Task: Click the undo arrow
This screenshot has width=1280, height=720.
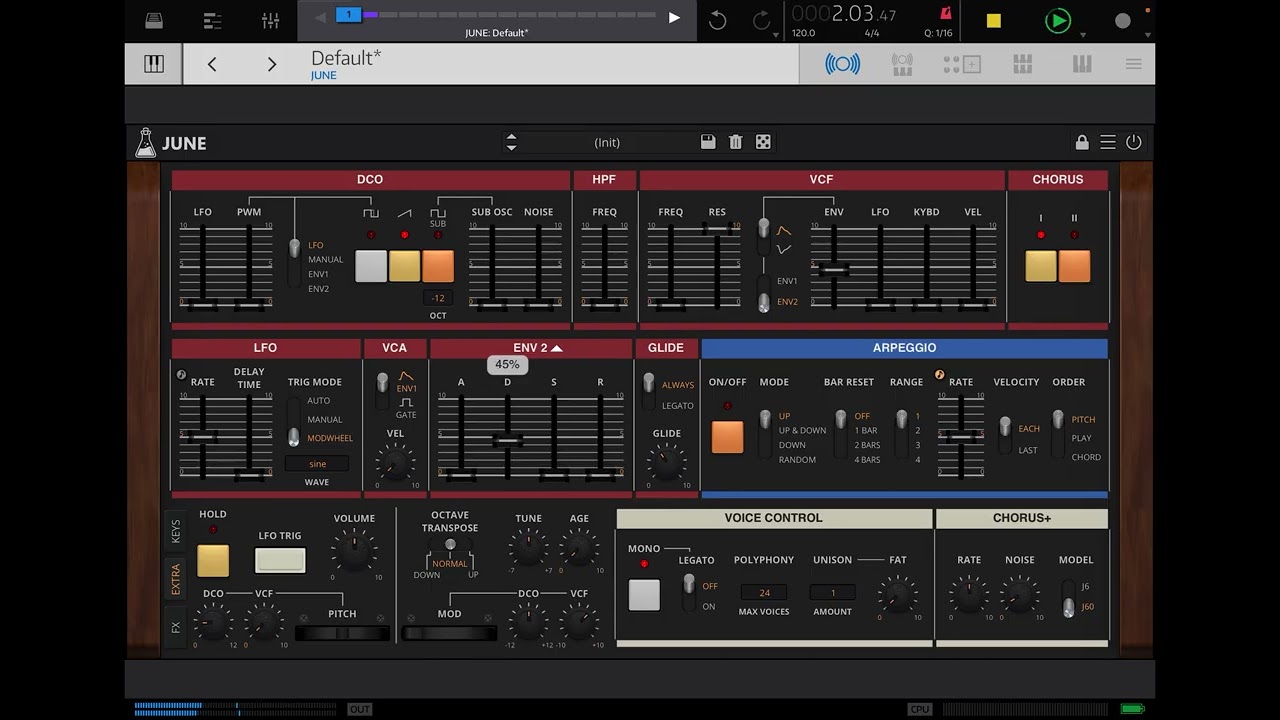Action: point(717,20)
